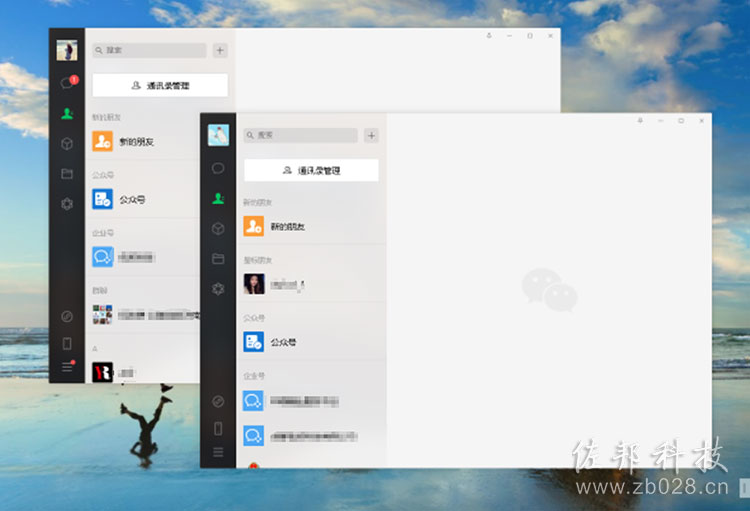750x511 pixels.
Task: Select 新的朋友 row in front window
Action: 311,227
